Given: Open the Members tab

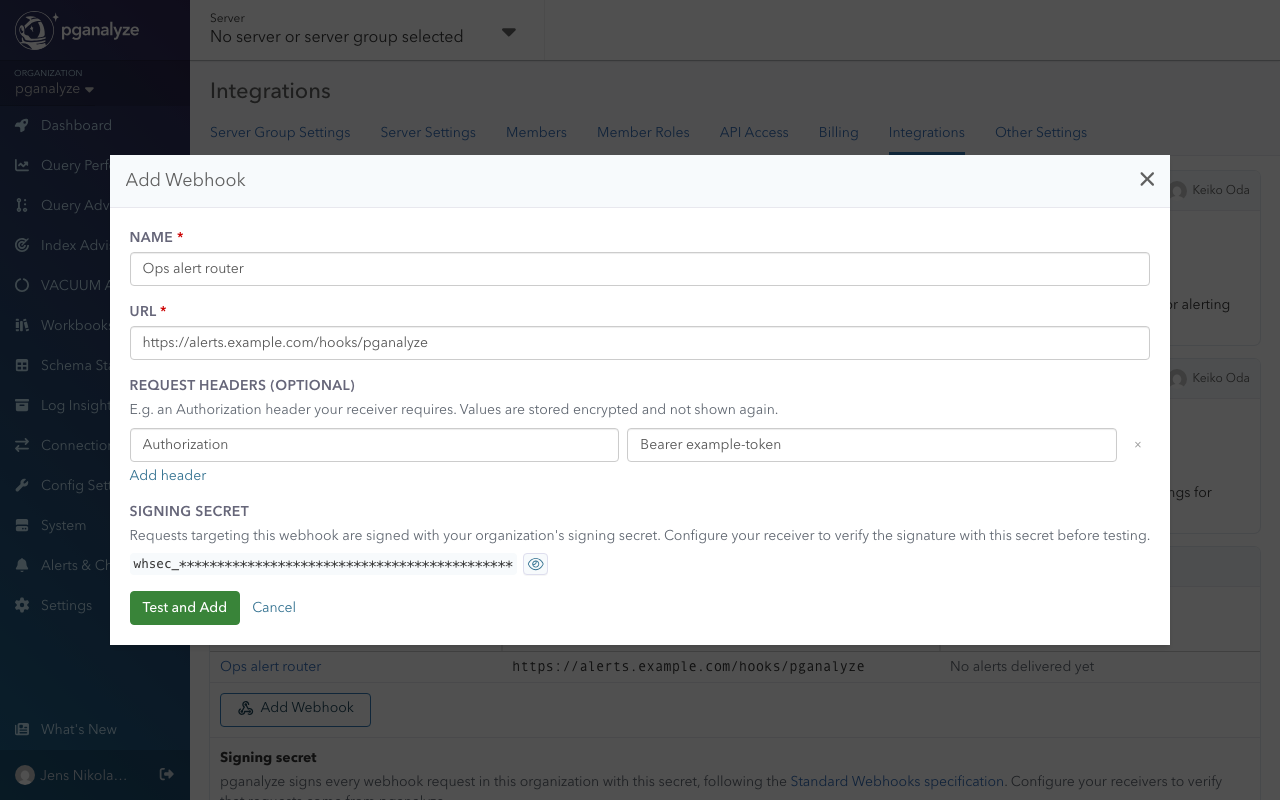Looking at the screenshot, I should point(536,132).
